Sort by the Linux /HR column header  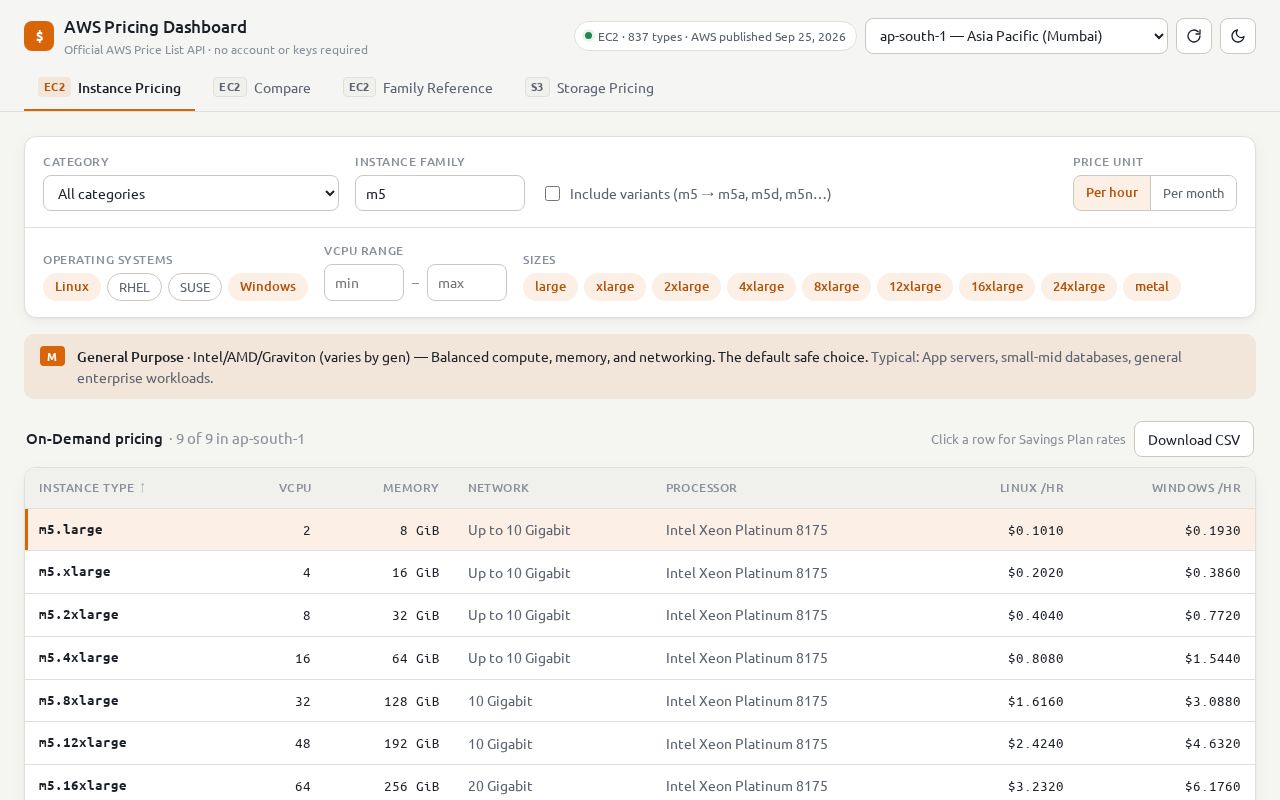click(1031, 488)
